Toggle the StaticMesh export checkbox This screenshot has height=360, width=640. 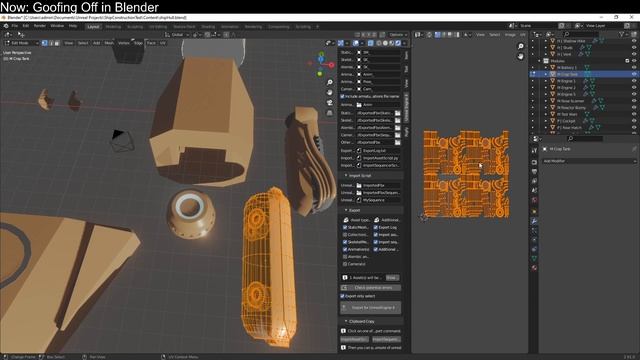pyautogui.click(x=345, y=227)
